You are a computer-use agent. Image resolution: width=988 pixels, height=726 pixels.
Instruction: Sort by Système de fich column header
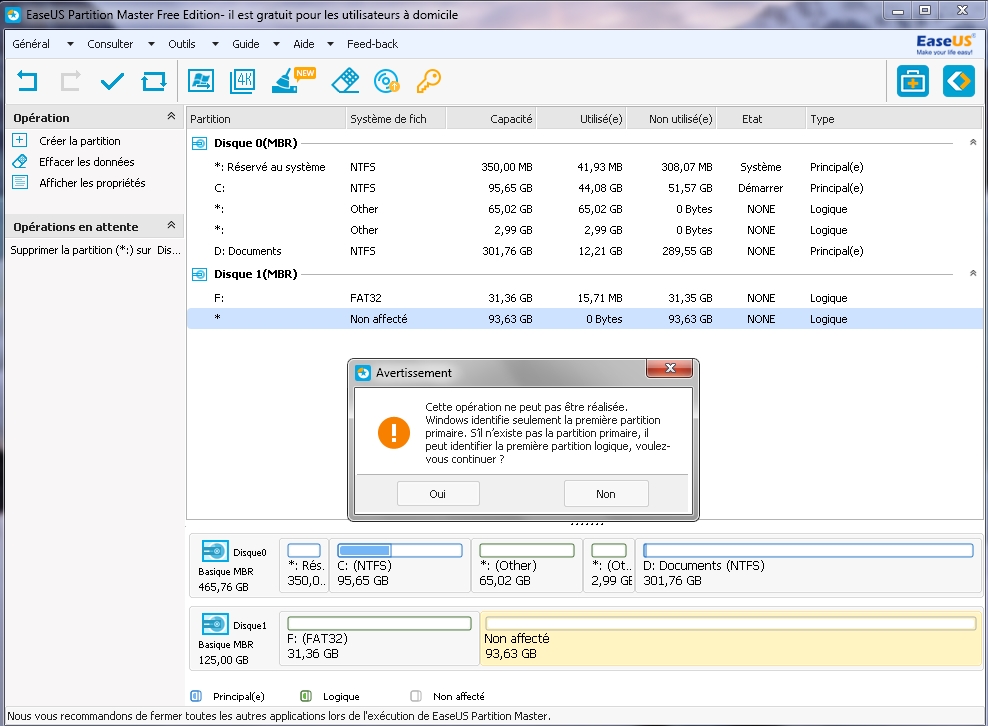[396, 118]
